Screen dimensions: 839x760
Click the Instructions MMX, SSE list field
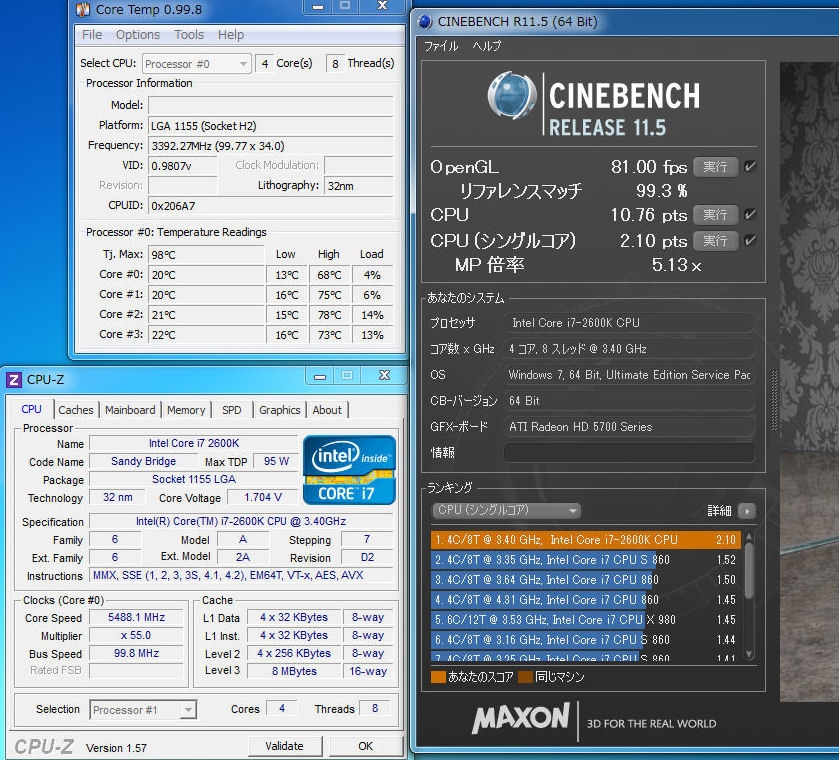pos(241,575)
